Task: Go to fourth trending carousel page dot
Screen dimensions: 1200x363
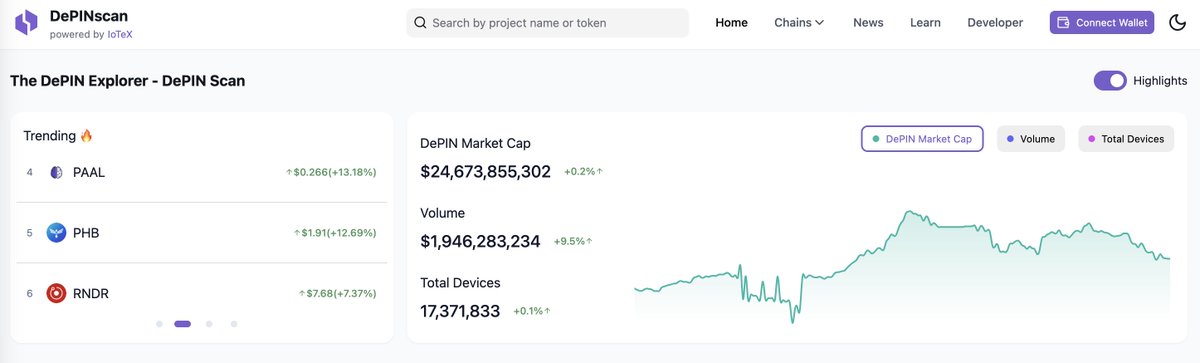Action: pos(234,324)
